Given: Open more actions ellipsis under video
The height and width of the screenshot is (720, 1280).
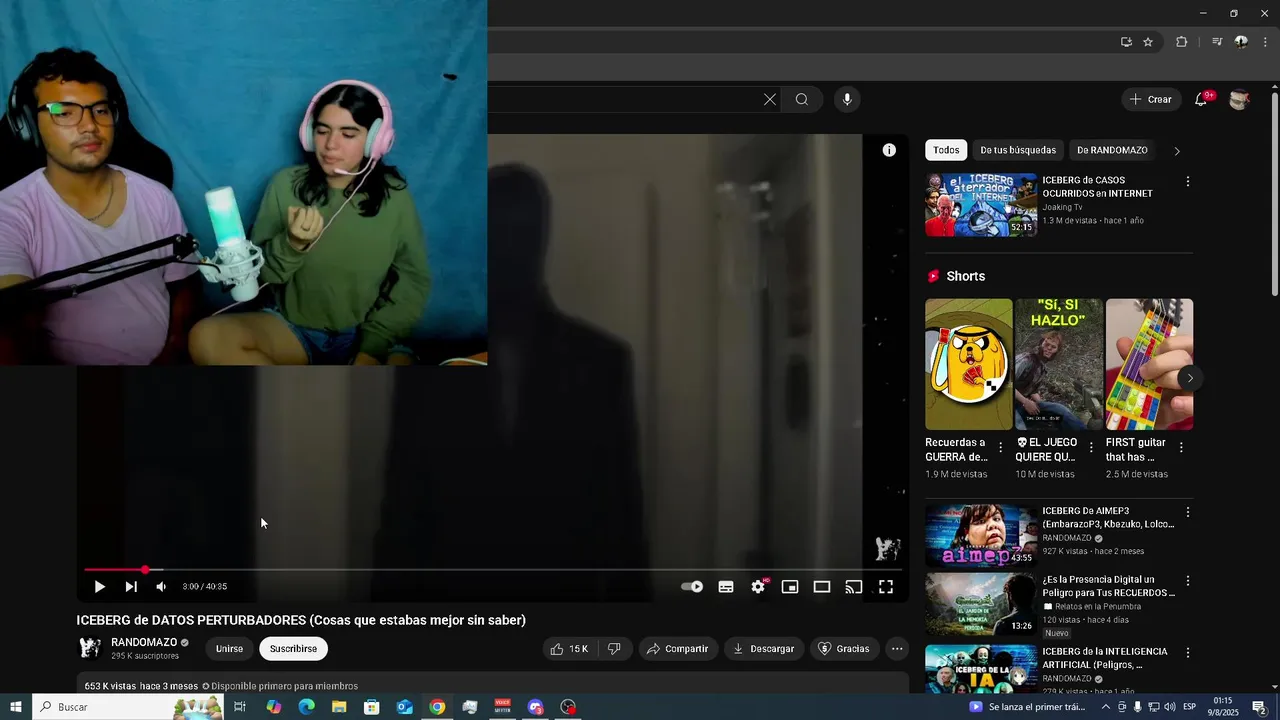Looking at the screenshot, I should (897, 649).
